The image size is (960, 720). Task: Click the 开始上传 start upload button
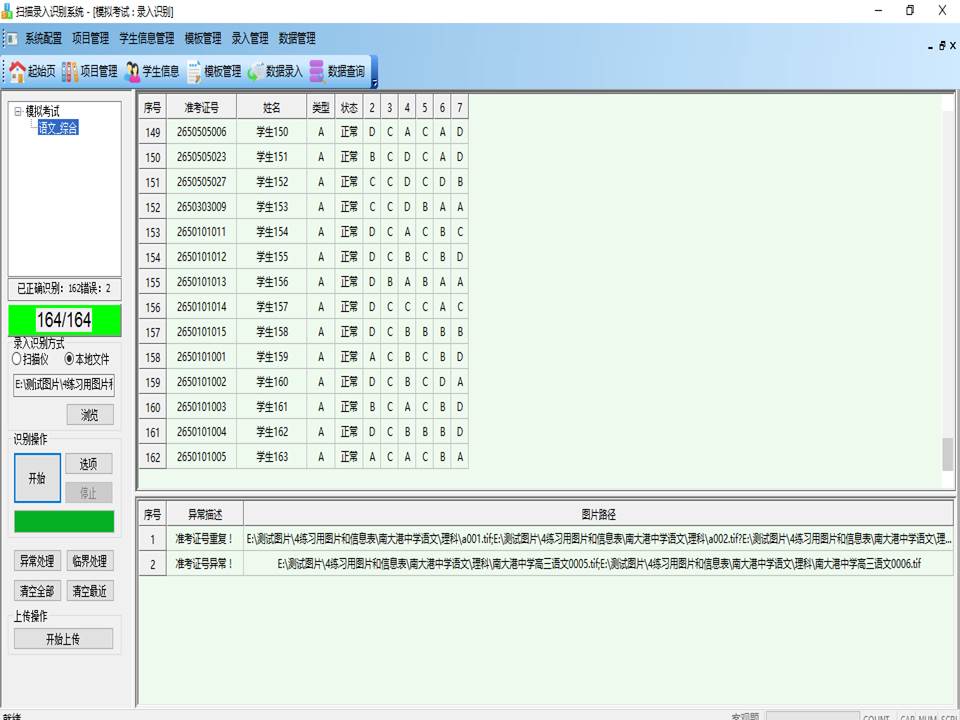coord(63,638)
